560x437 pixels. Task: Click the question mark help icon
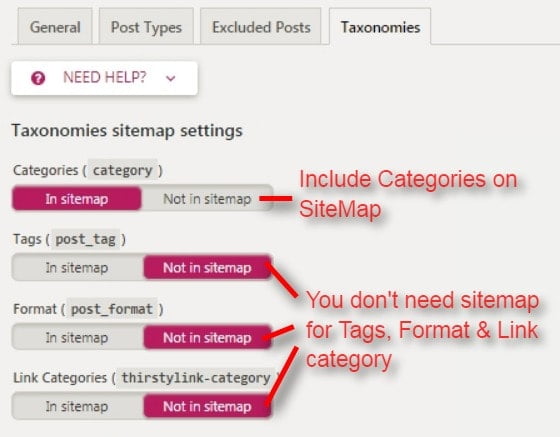pos(38,78)
